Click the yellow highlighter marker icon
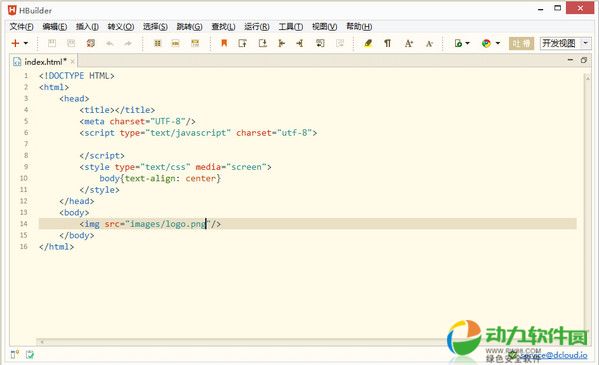Viewport: 599px width, 365px height. click(368, 43)
